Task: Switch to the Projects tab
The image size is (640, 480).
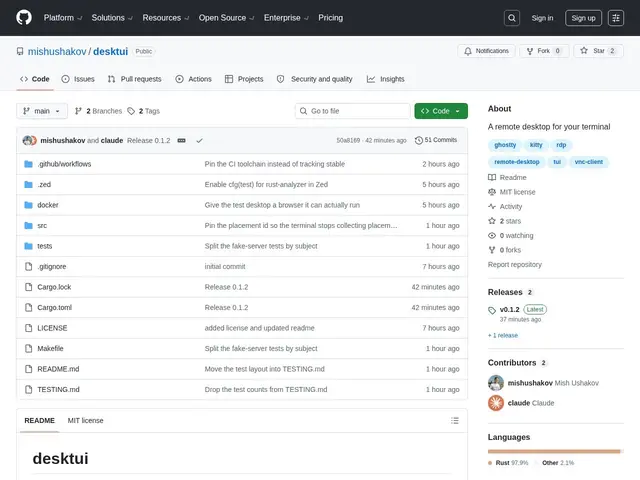Action: 244,79
